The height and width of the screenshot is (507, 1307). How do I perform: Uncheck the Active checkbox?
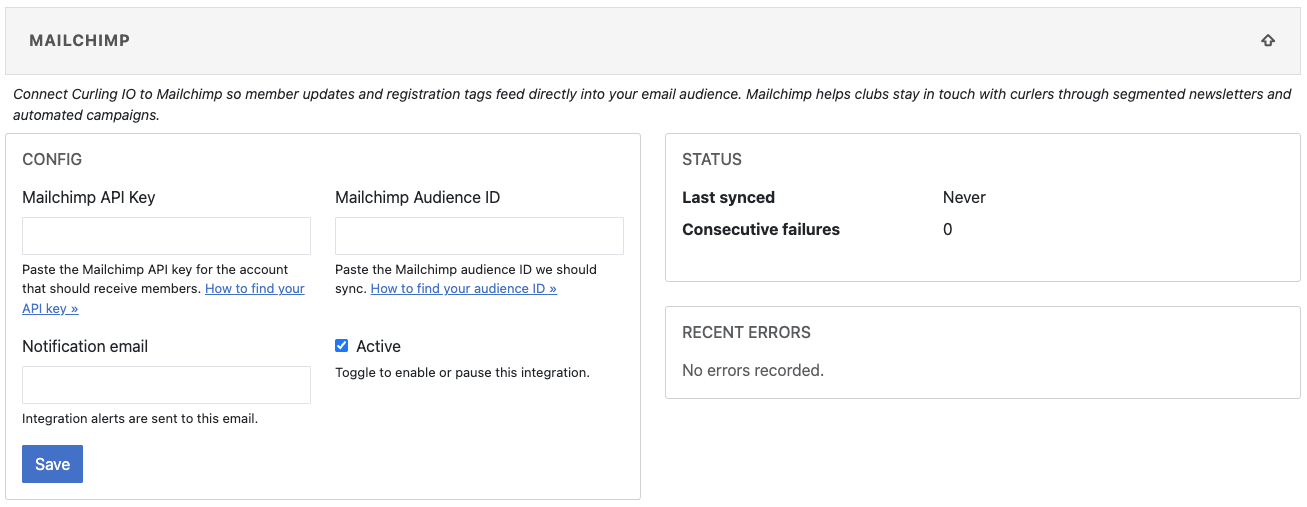pyautogui.click(x=342, y=346)
